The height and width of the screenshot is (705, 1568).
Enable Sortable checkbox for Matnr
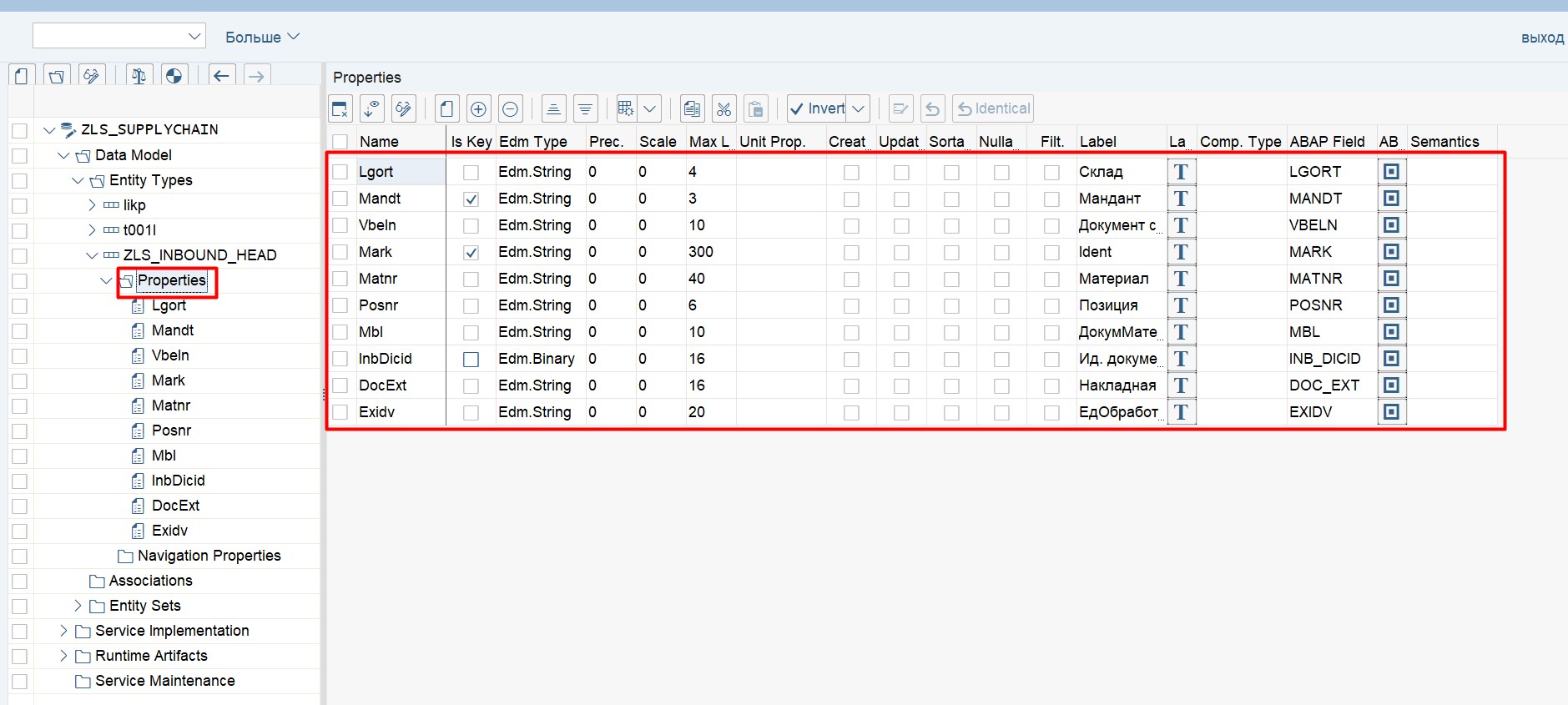[951, 279]
